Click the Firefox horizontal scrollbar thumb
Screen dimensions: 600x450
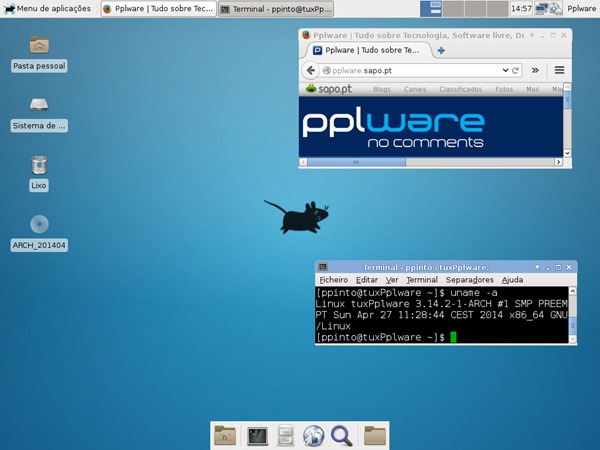[x=356, y=162]
